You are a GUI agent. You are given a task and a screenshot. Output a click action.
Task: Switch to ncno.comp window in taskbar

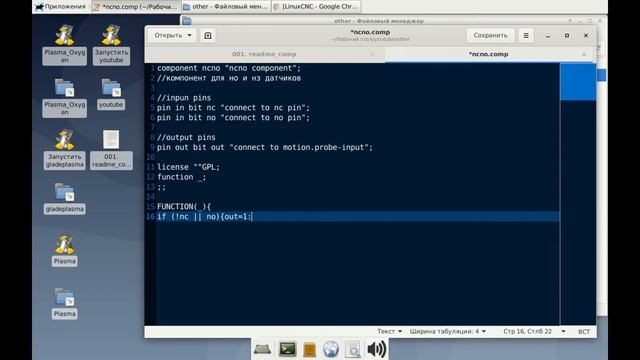pos(136,7)
